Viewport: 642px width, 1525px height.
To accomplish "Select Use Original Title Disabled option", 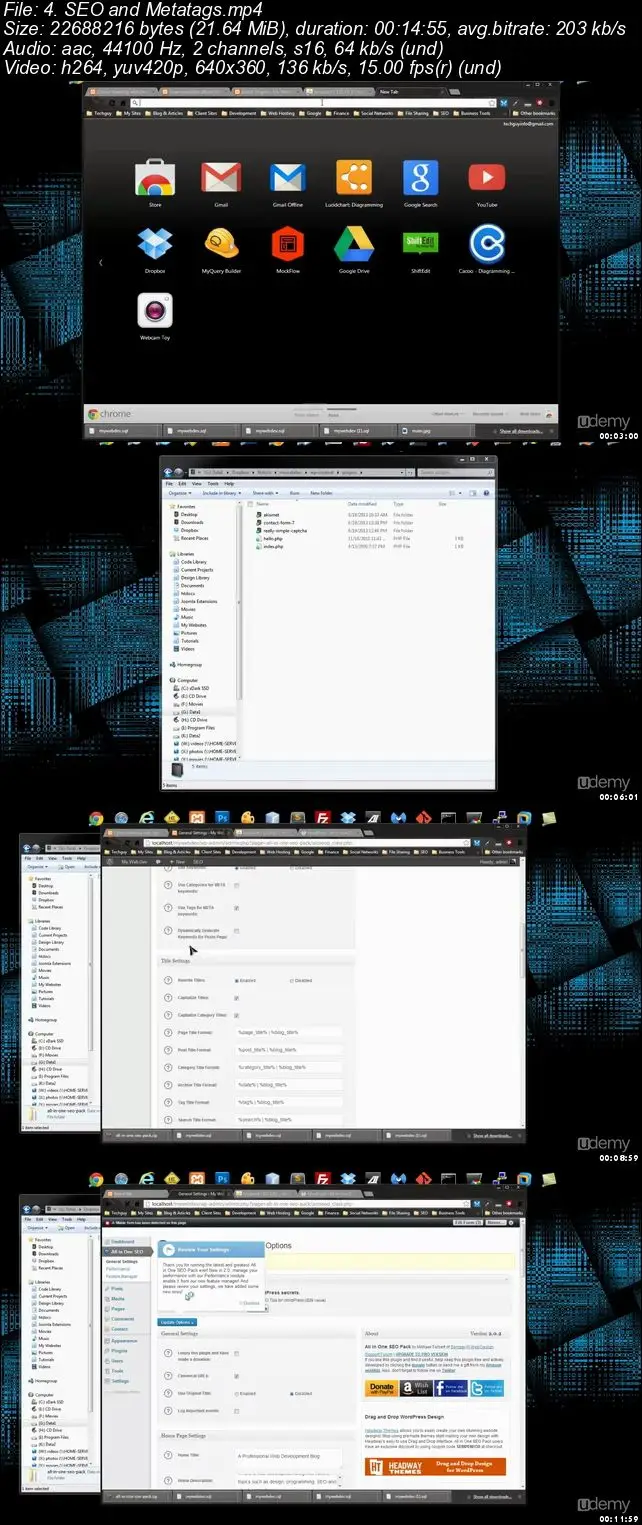I will coord(301,1393).
